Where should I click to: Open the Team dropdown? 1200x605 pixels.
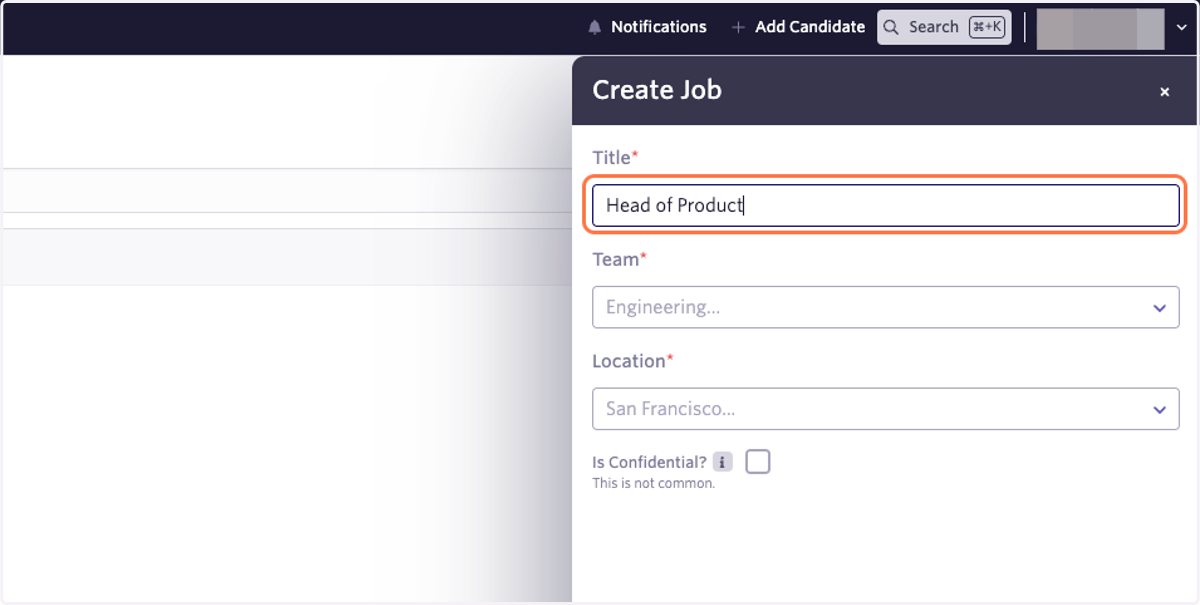(886, 307)
